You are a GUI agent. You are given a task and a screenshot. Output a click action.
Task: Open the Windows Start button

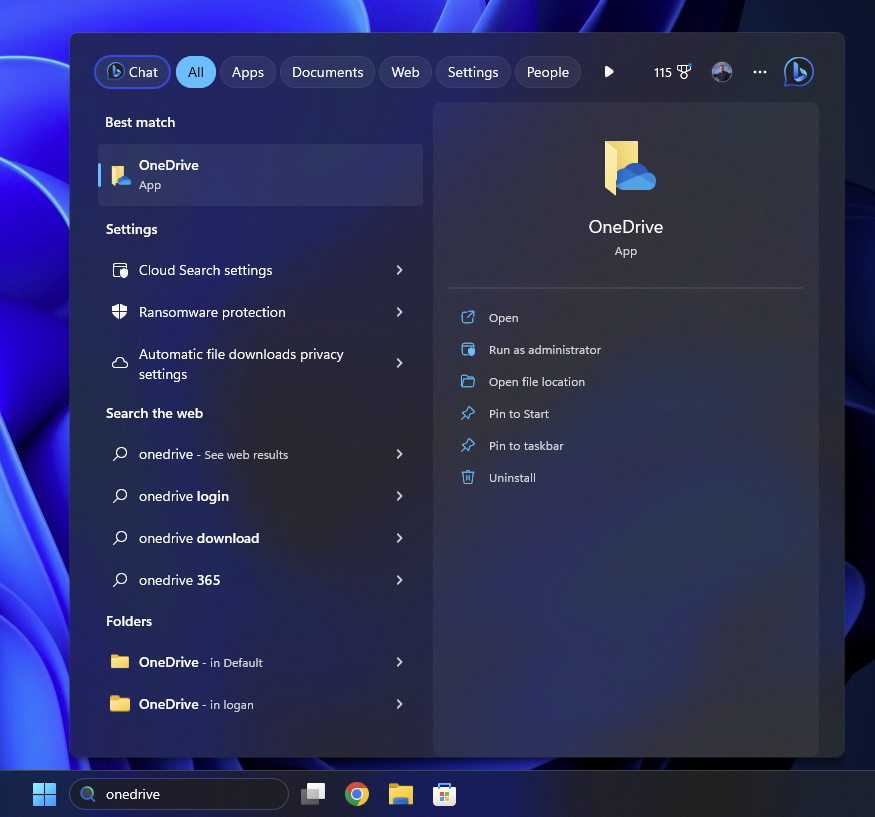pos(44,794)
